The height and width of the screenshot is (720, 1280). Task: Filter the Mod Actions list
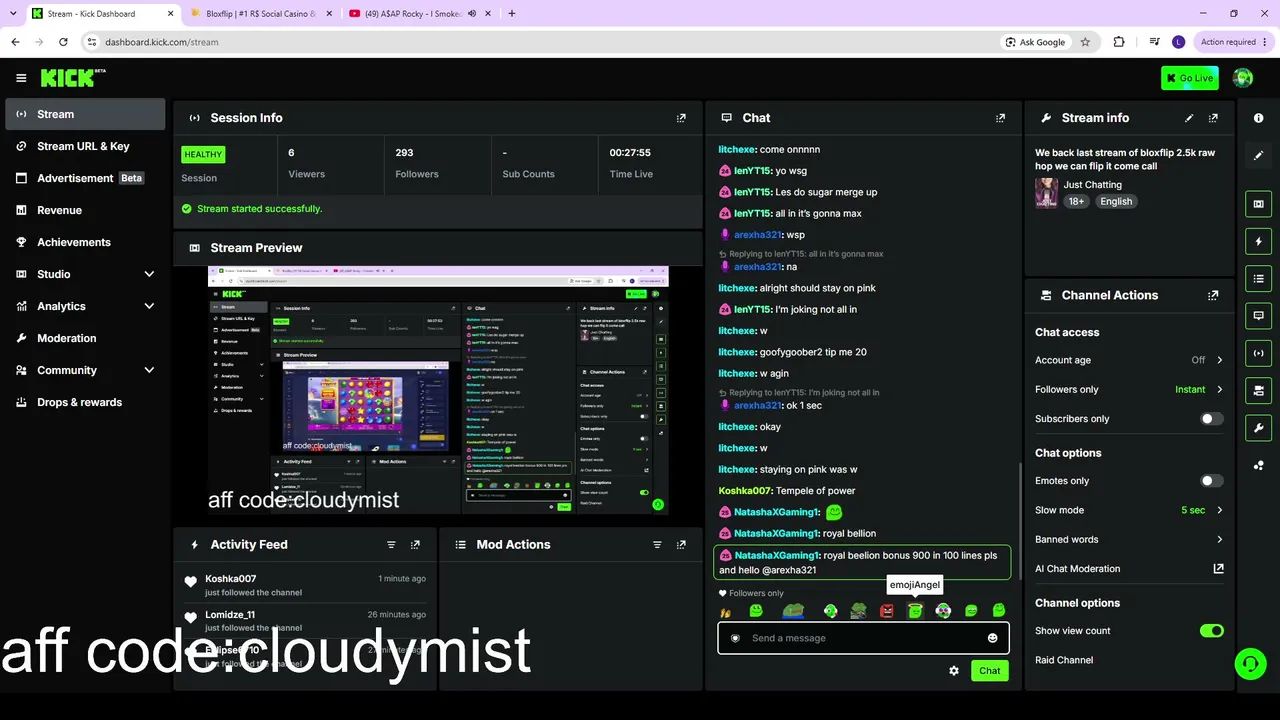[x=657, y=545]
